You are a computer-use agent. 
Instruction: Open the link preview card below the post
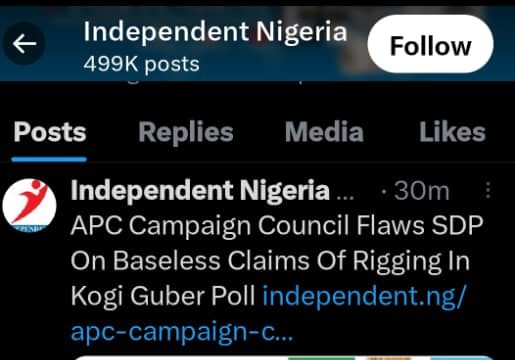tap(283, 358)
